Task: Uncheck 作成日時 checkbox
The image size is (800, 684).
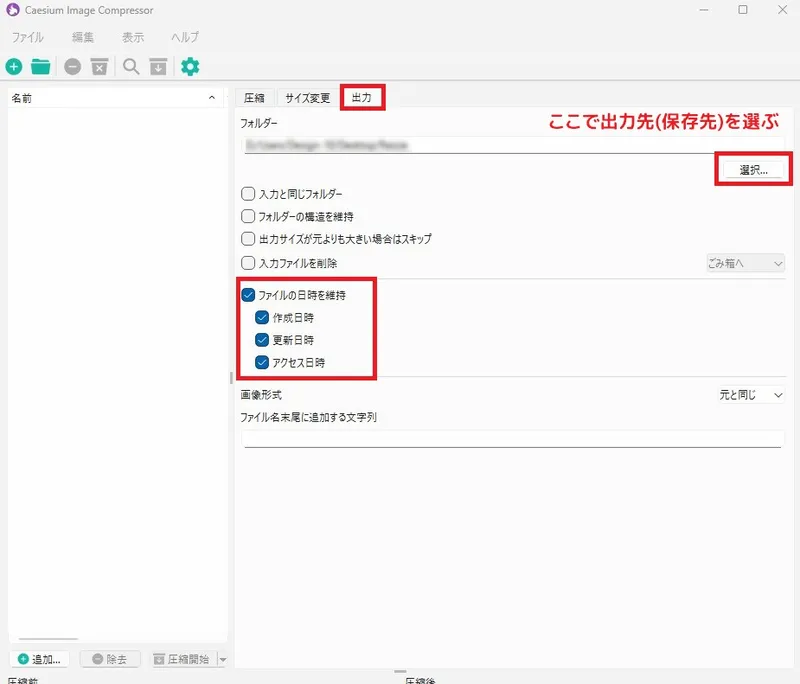Action: click(x=262, y=317)
